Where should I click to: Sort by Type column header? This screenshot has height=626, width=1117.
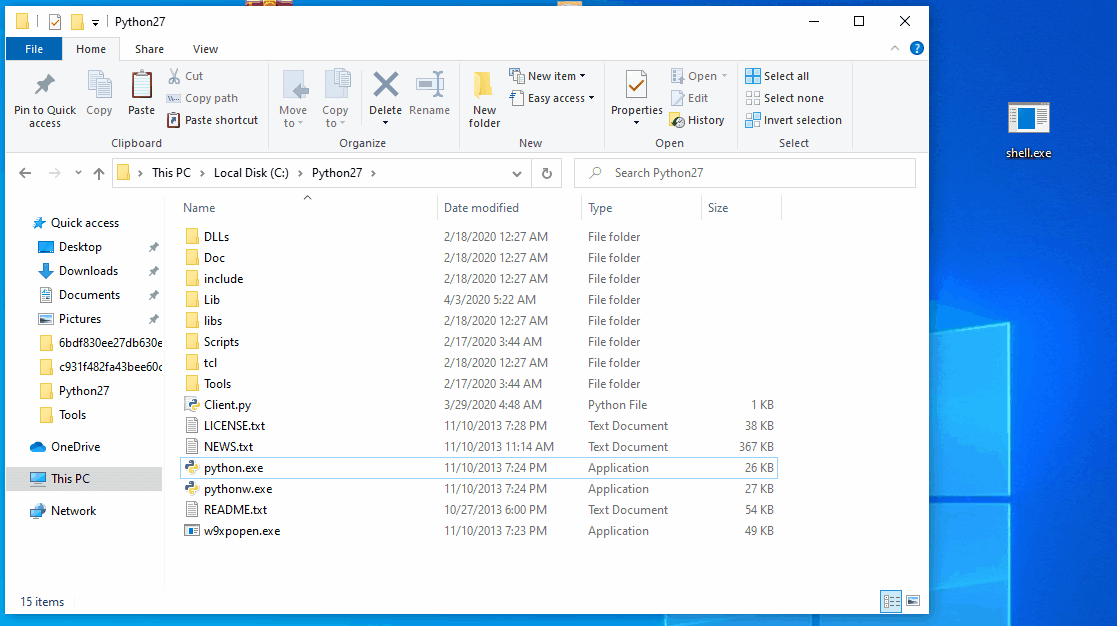click(x=600, y=208)
